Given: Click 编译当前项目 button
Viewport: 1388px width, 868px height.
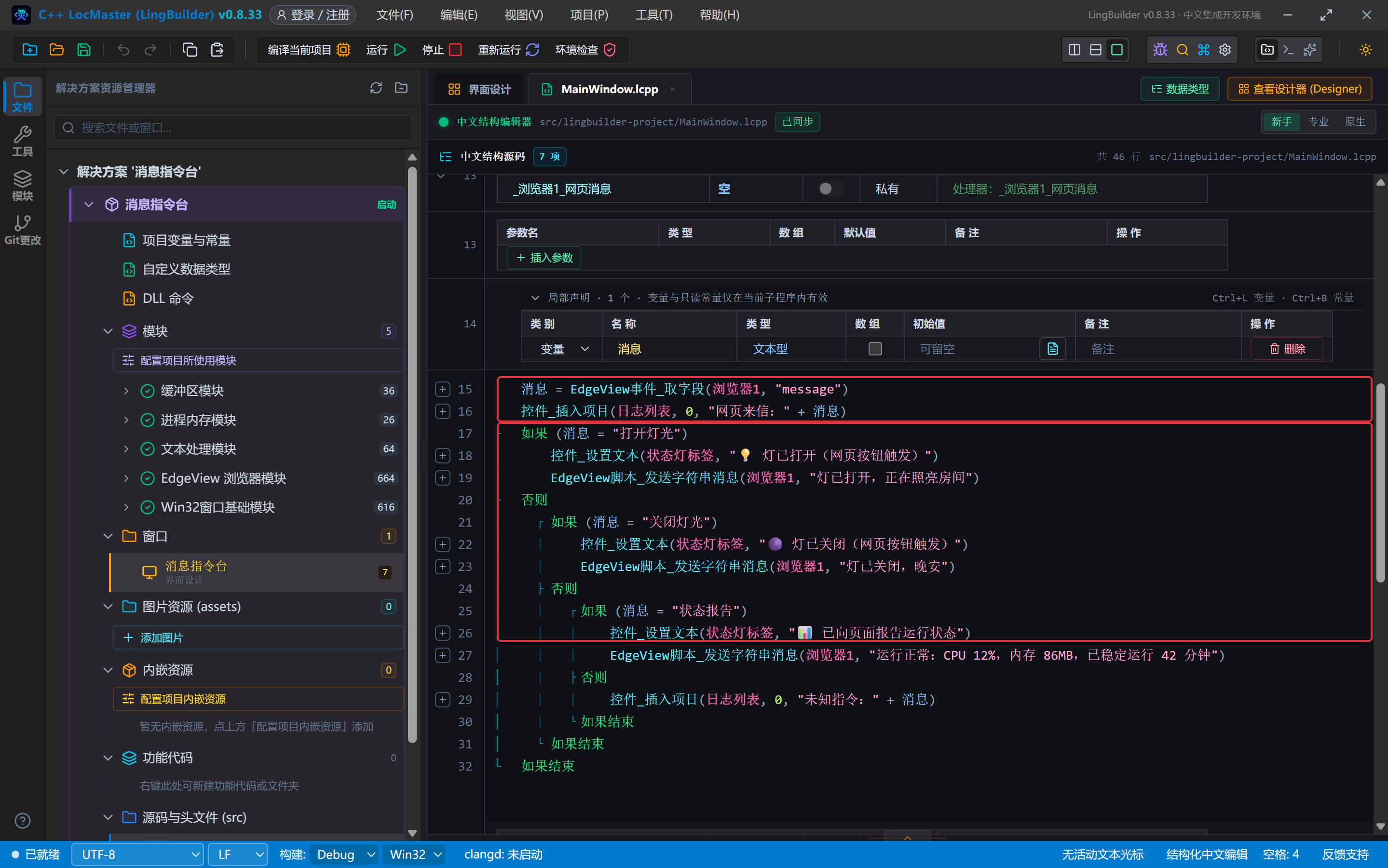Looking at the screenshot, I should pos(309,50).
